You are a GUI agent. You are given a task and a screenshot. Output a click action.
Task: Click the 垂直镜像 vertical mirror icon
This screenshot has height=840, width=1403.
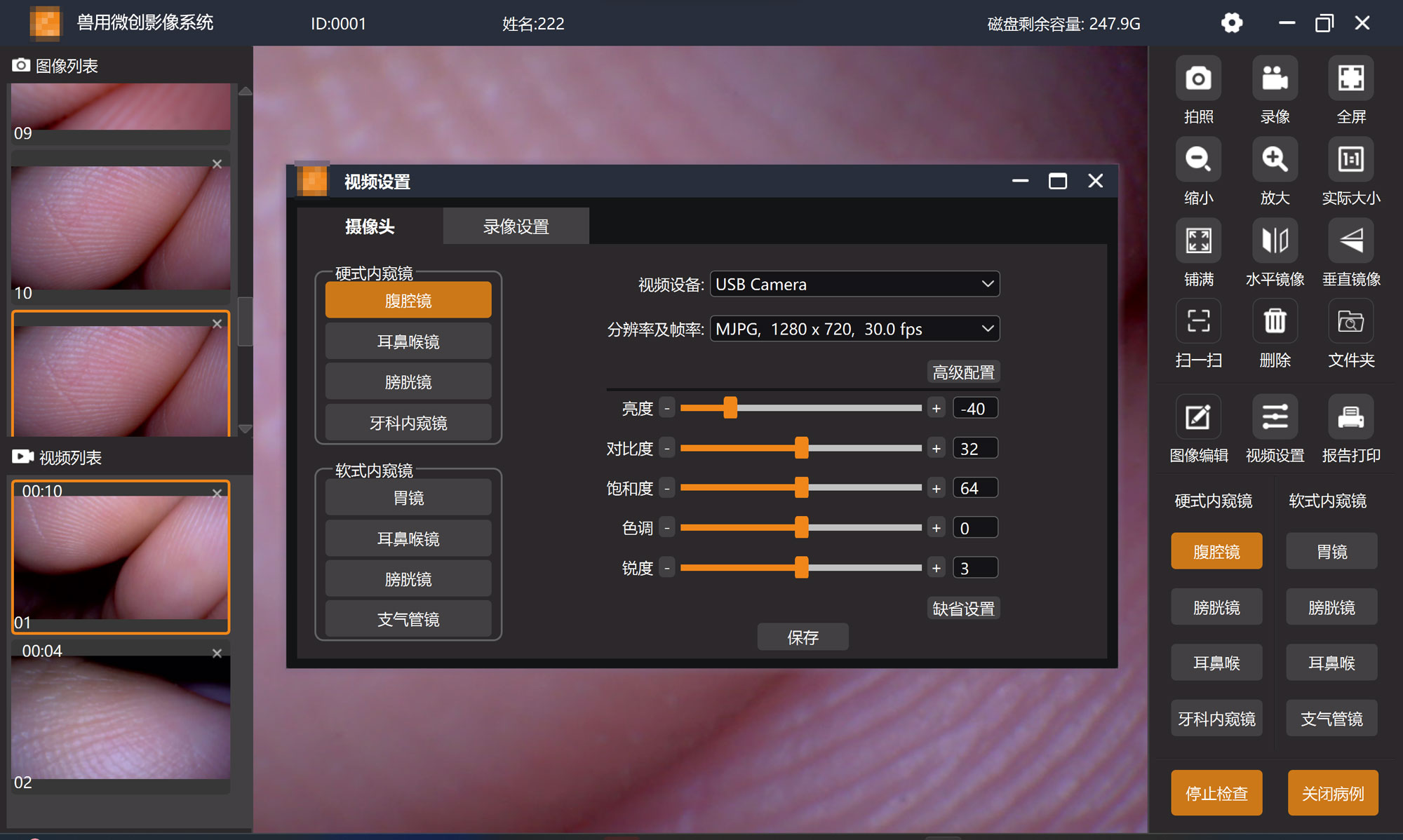[x=1350, y=241]
